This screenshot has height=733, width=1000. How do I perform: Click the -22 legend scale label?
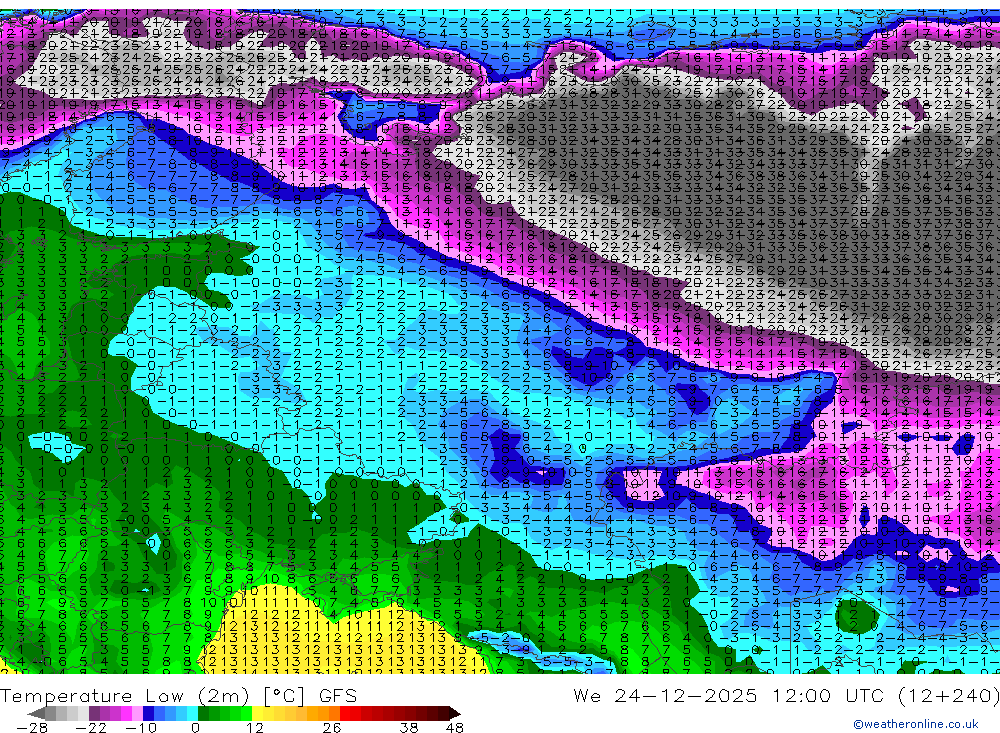(x=91, y=727)
